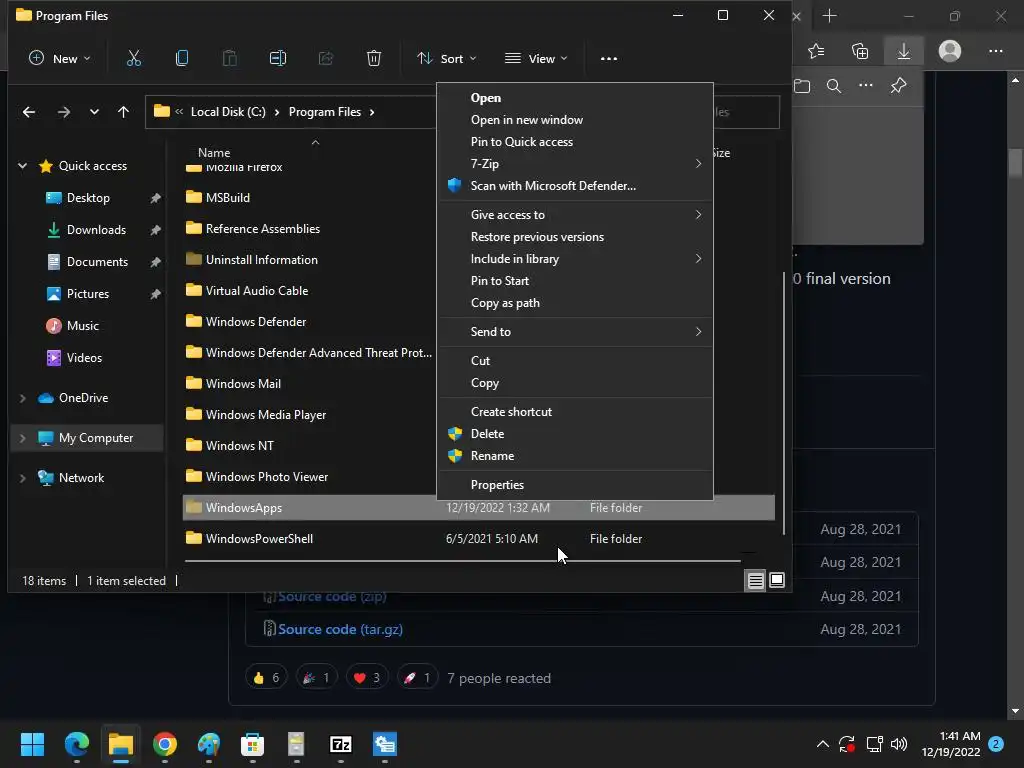Viewport: 1024px width, 768px height.
Task: Go forward with the Explorer forward arrow
Action: click(x=63, y=112)
